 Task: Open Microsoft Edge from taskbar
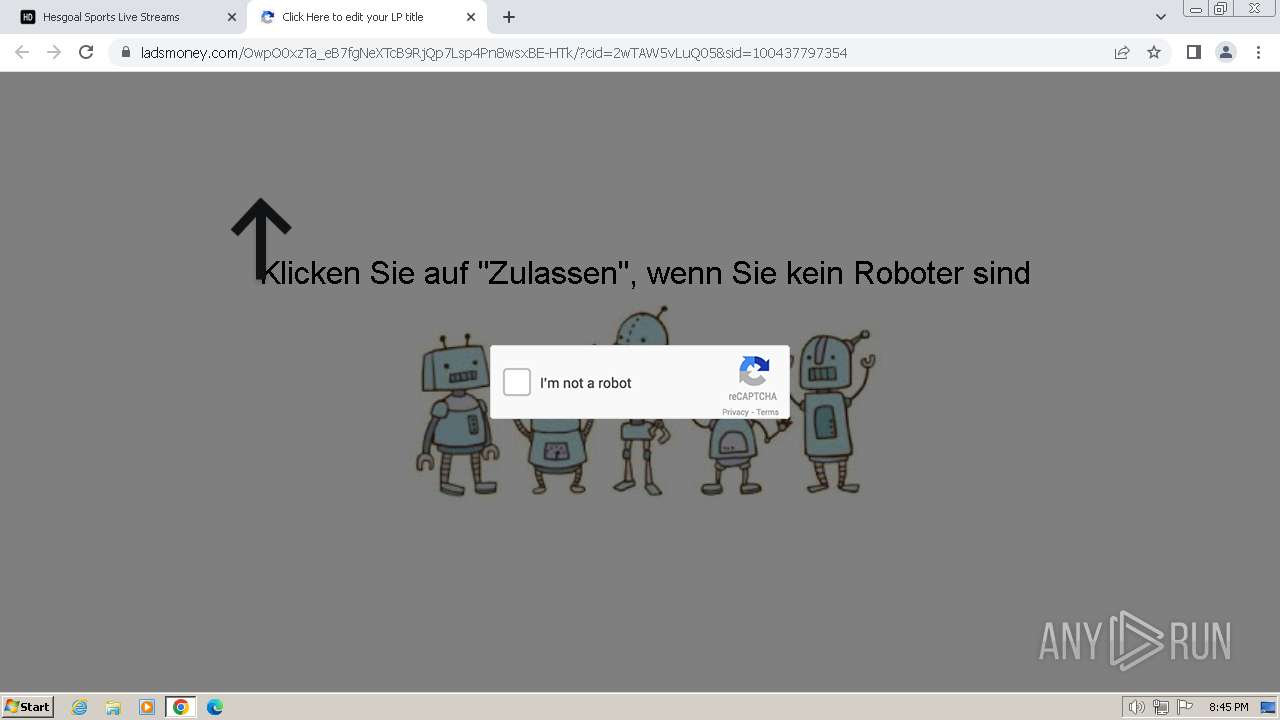215,707
